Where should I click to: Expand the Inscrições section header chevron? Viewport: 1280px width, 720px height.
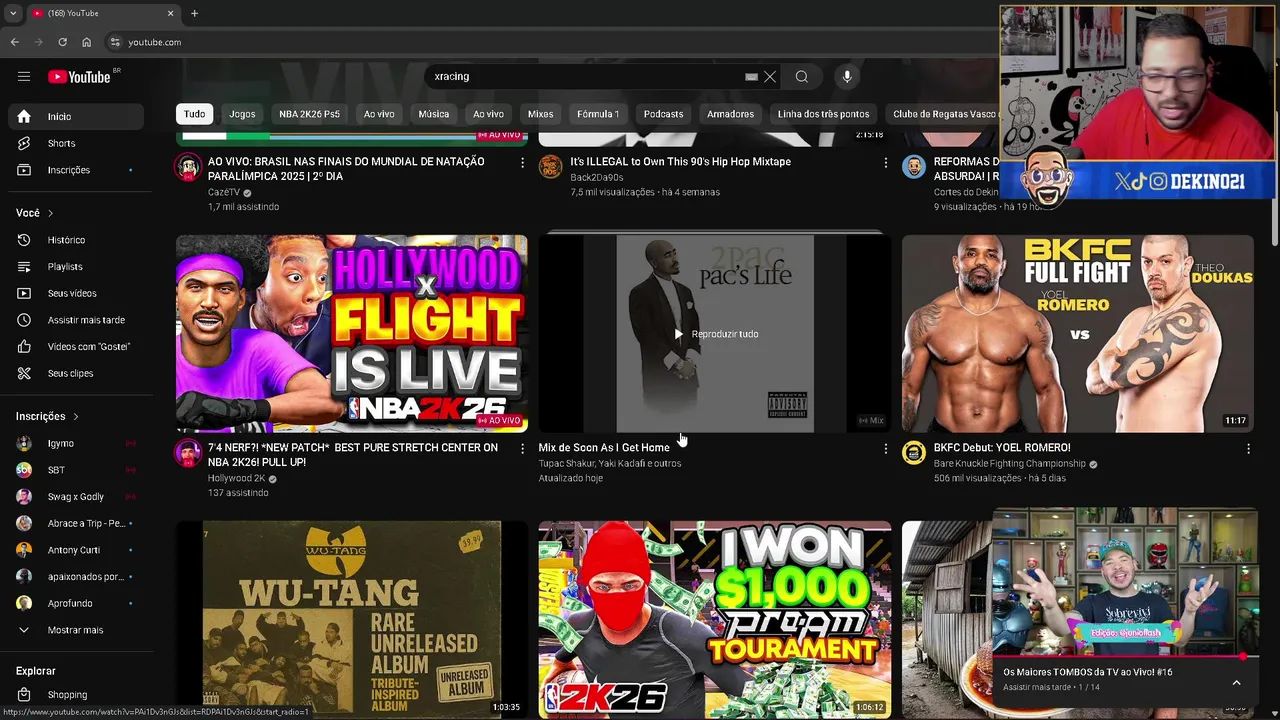pos(75,416)
